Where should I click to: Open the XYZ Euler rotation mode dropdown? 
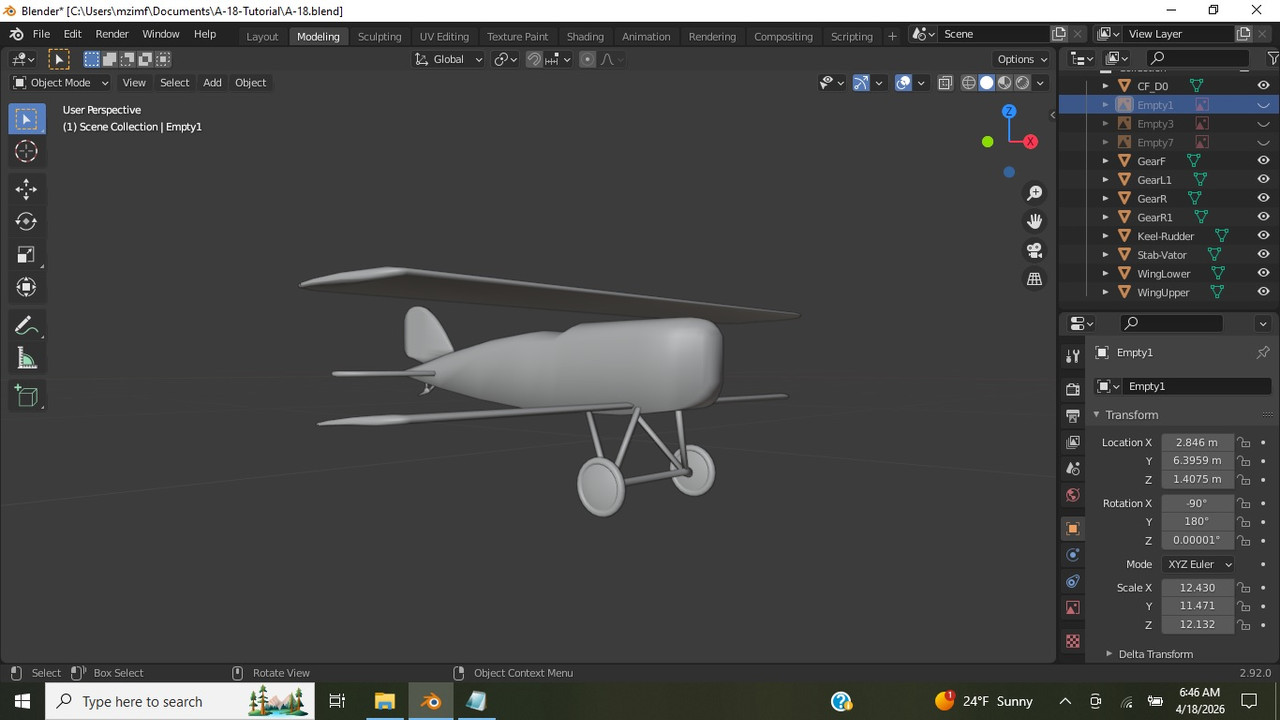click(x=1199, y=564)
